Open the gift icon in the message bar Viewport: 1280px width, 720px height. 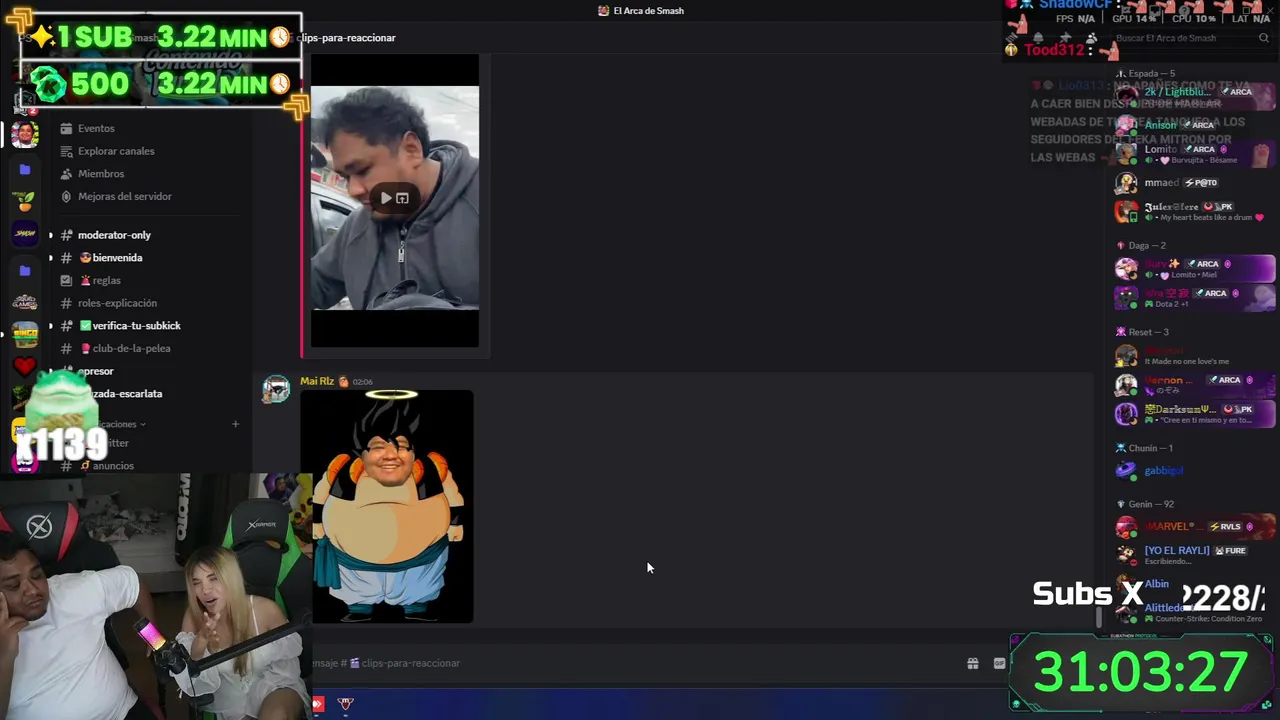[972, 663]
